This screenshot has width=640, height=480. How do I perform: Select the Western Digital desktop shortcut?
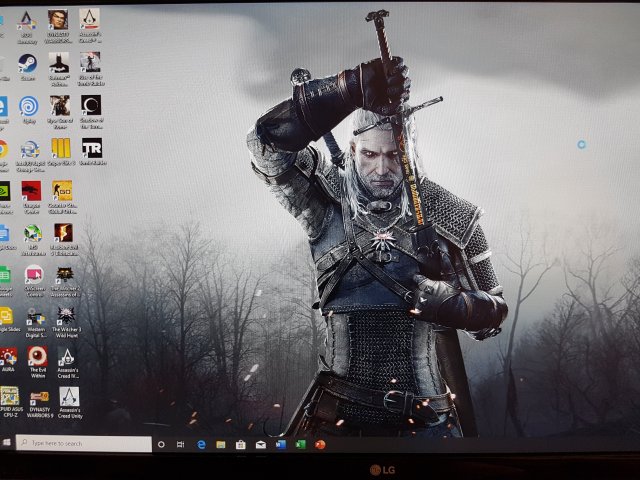pos(35,317)
